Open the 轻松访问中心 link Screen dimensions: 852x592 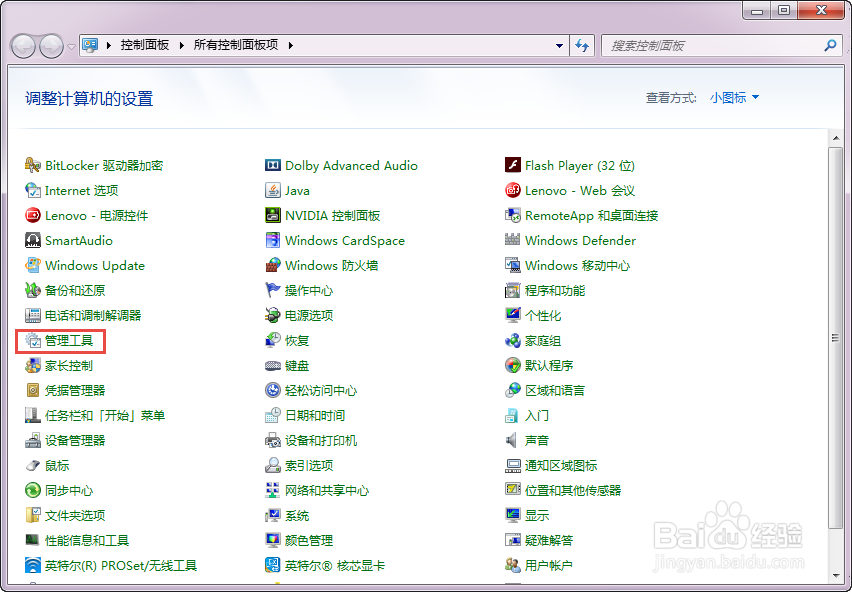click(321, 391)
